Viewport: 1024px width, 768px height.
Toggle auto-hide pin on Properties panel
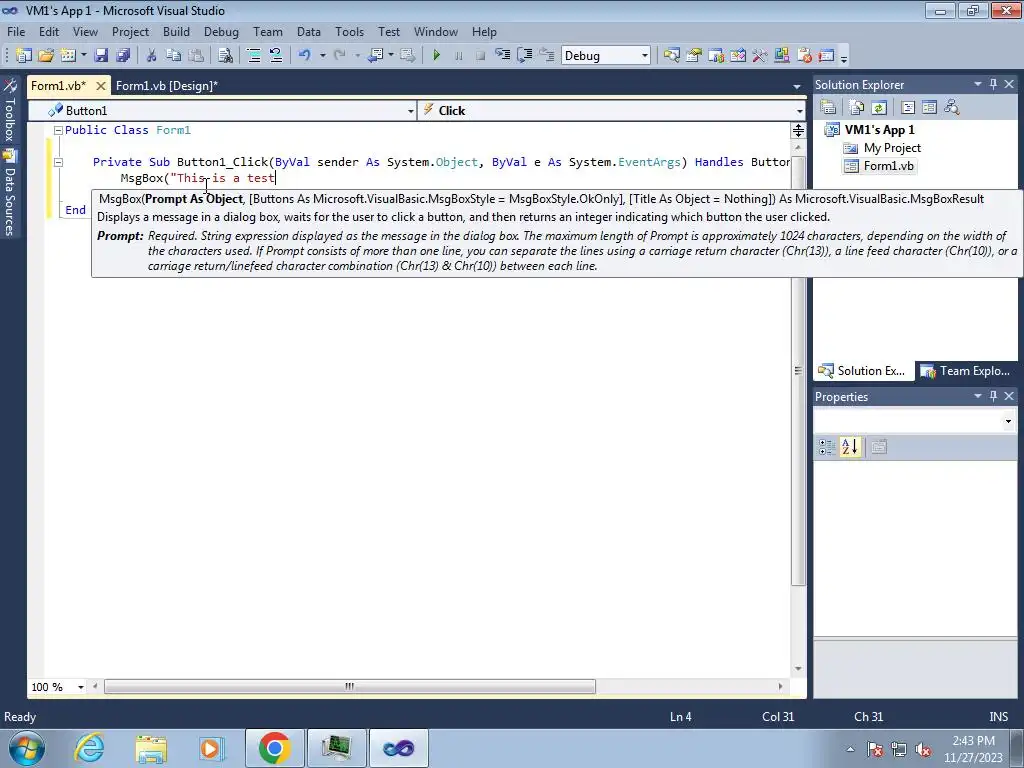[x=993, y=396]
